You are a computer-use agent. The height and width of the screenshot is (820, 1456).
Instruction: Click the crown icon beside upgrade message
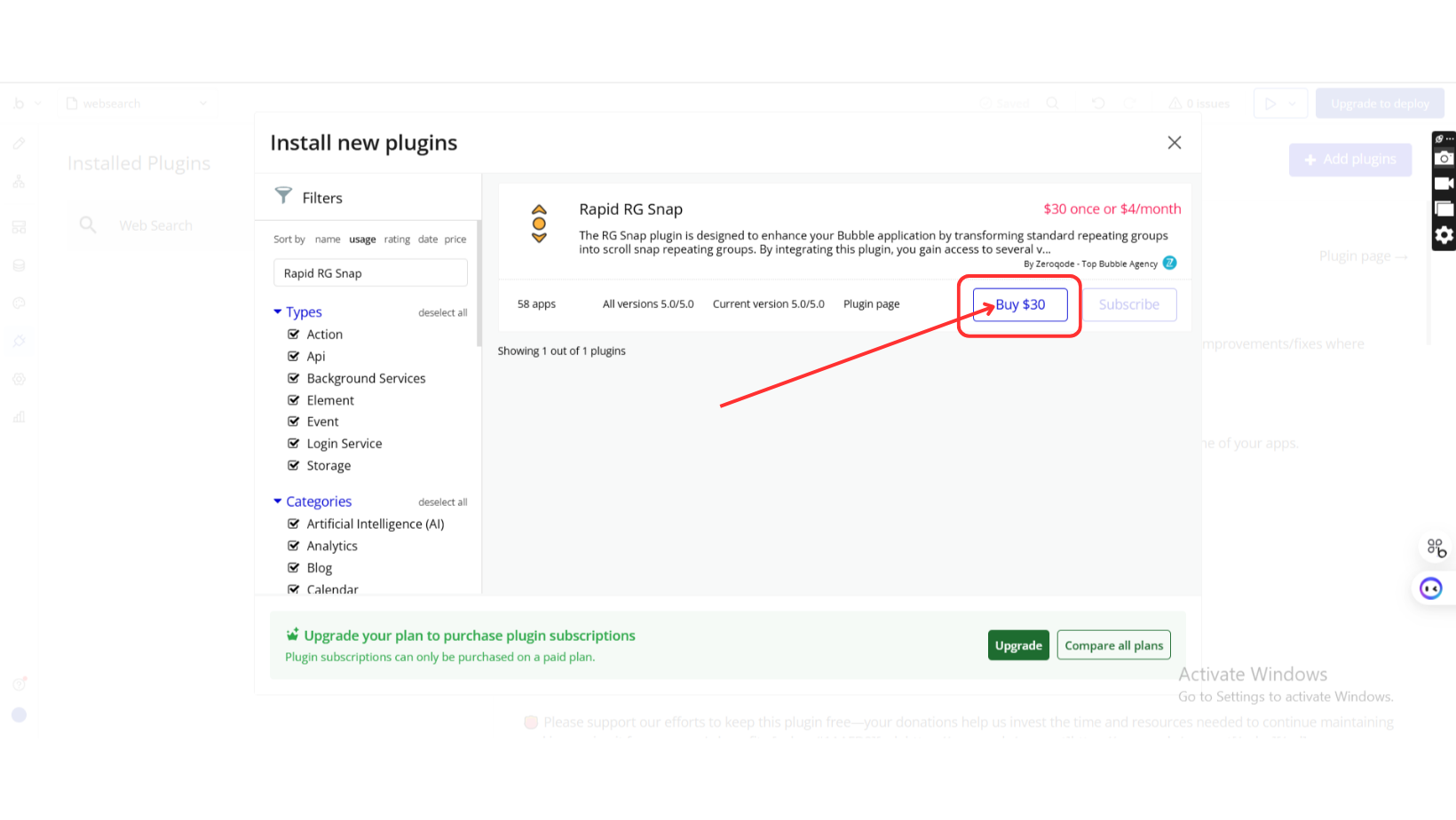coord(292,635)
